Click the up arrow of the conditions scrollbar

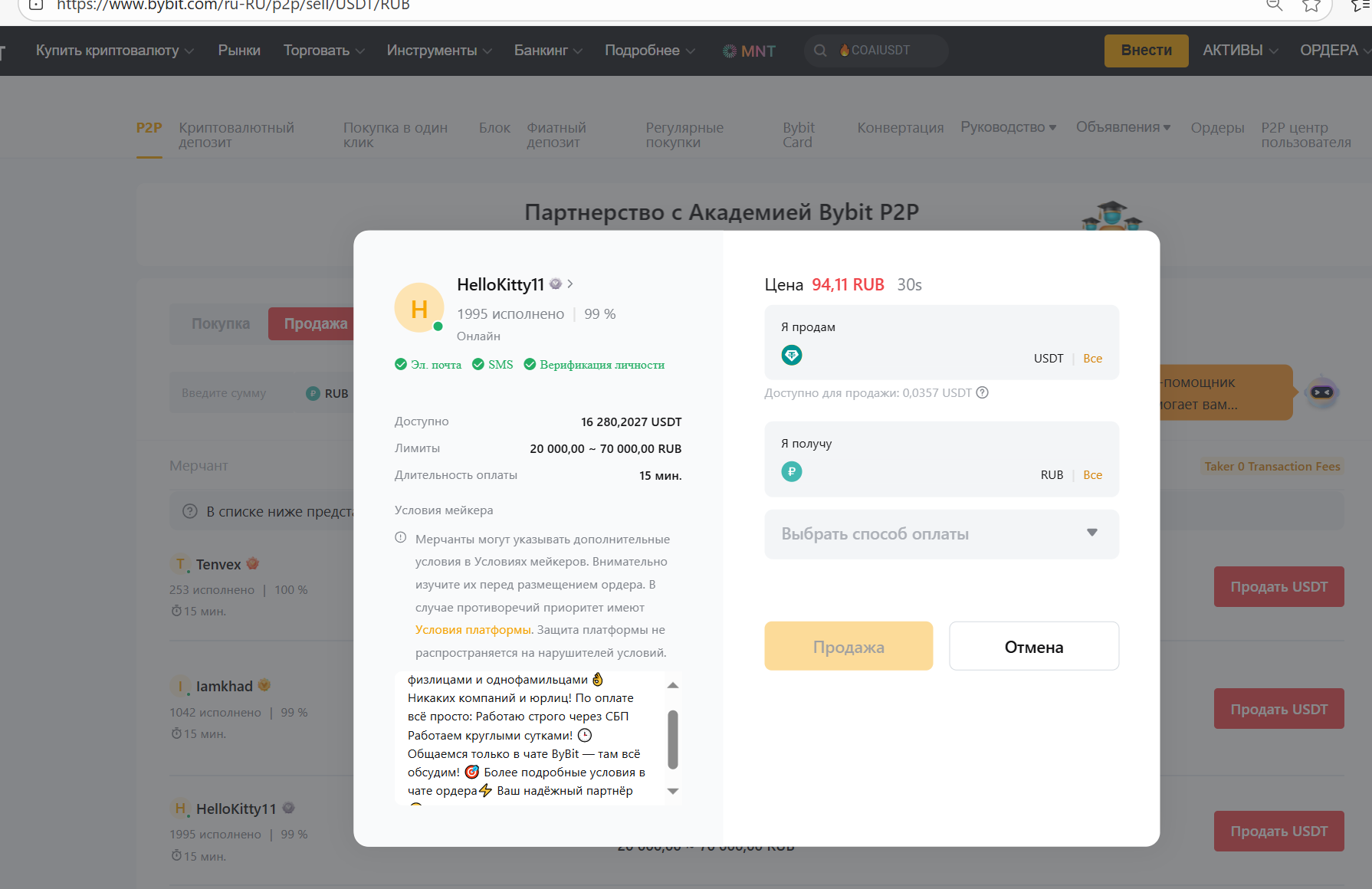point(673,685)
